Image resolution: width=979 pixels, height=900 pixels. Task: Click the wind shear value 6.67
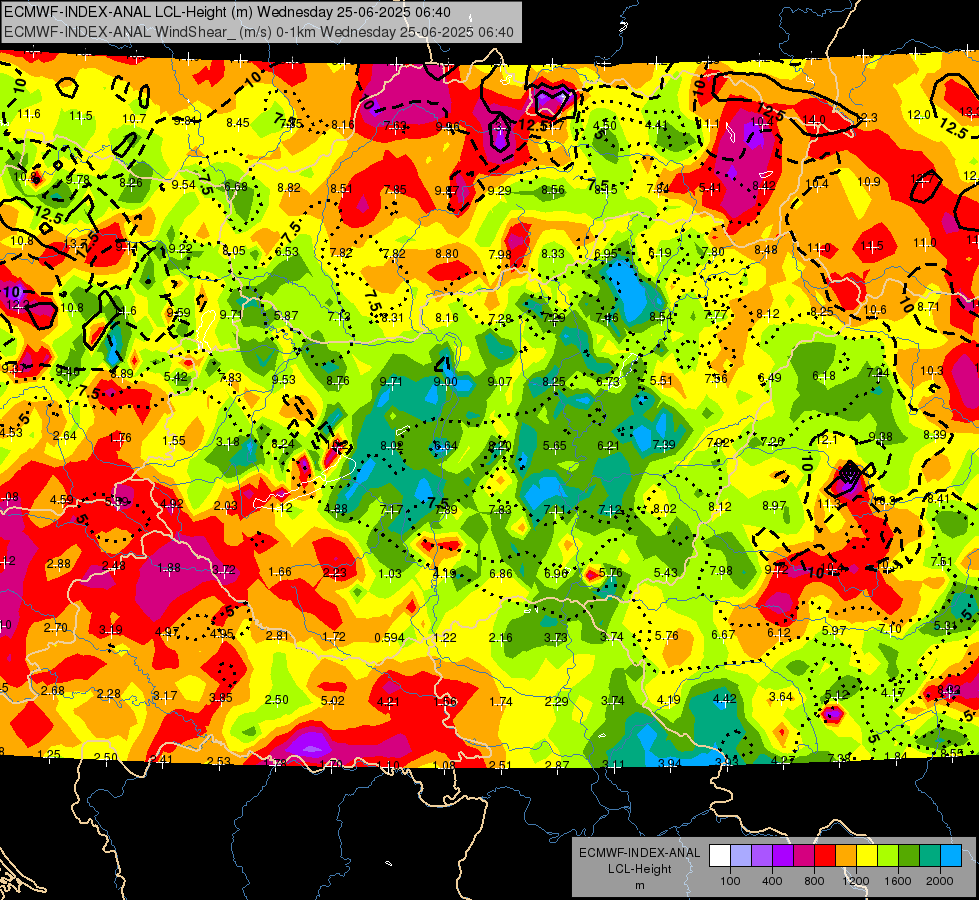point(723,635)
